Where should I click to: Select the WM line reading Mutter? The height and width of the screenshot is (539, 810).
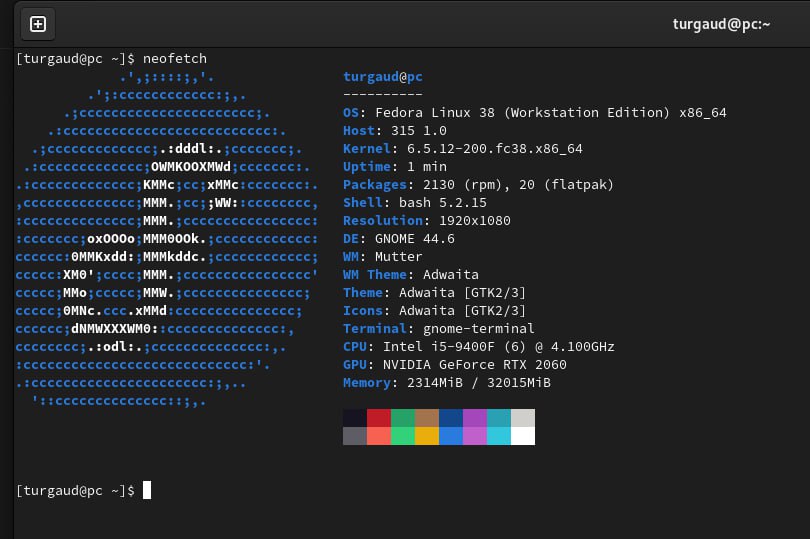[383, 257]
